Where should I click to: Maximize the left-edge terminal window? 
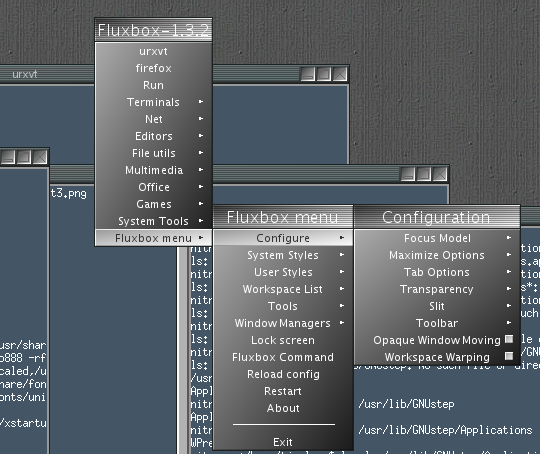pos(24,157)
